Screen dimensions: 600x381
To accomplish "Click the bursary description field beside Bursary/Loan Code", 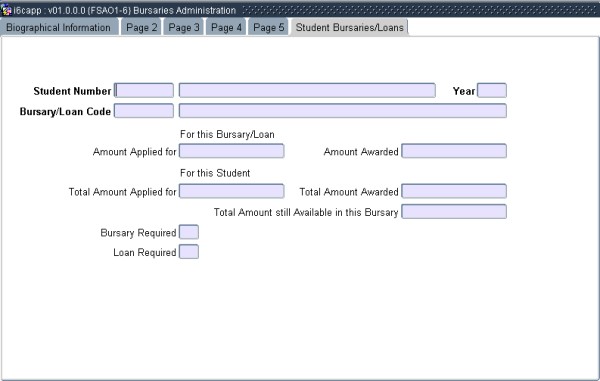I will 342,111.
